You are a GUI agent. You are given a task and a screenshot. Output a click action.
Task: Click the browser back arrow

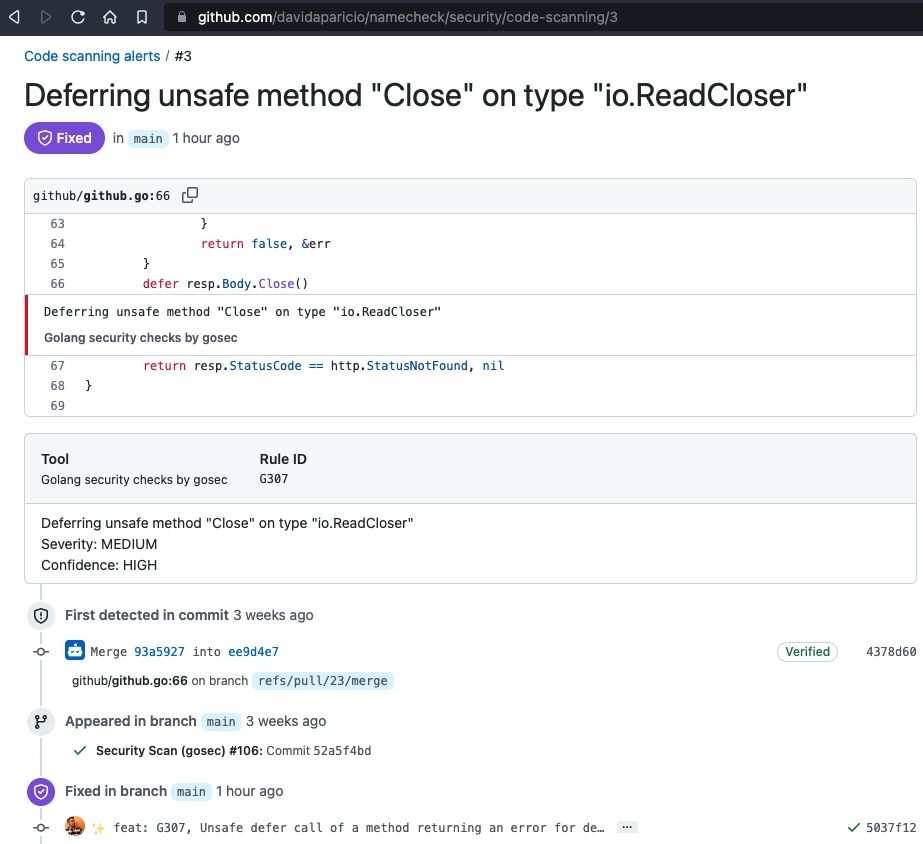click(14, 16)
